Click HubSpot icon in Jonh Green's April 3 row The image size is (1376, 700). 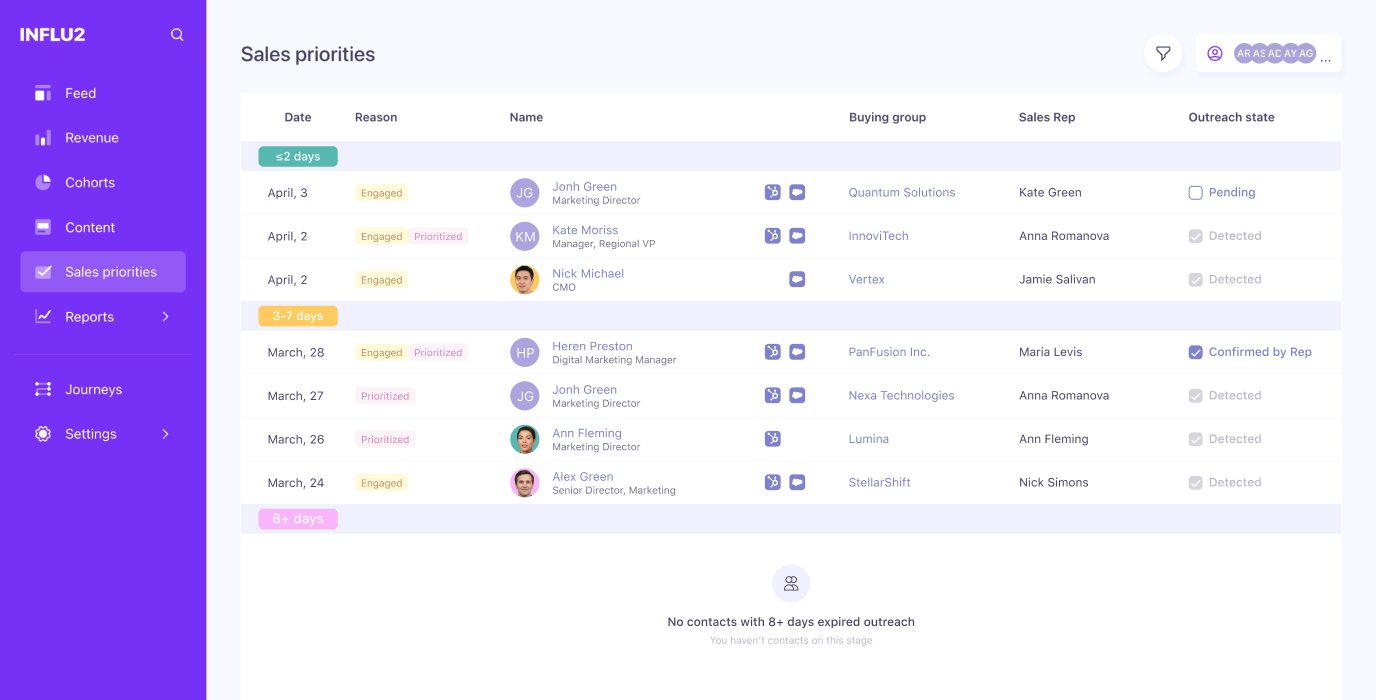coord(772,193)
